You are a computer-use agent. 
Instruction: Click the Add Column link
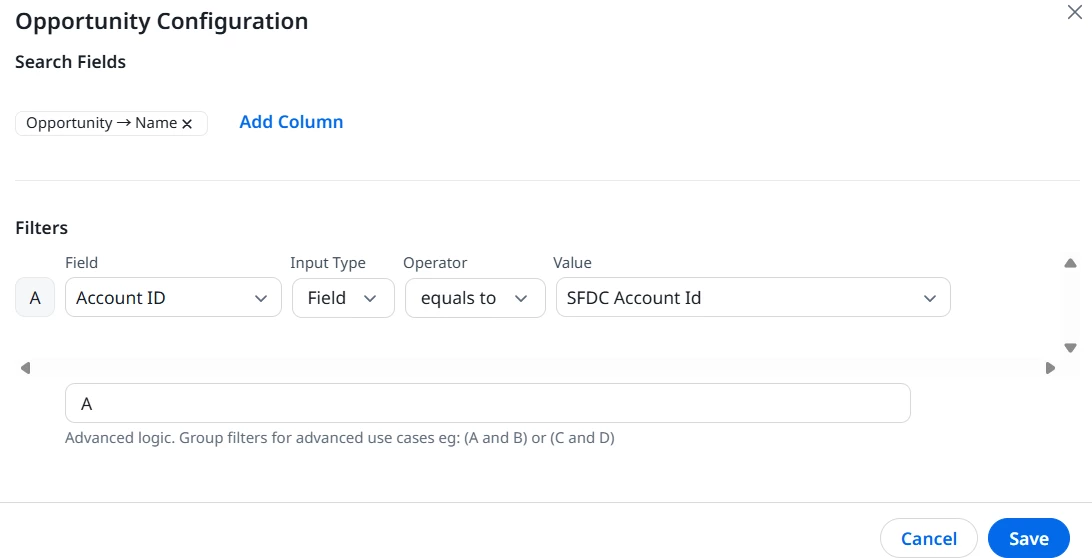click(291, 122)
